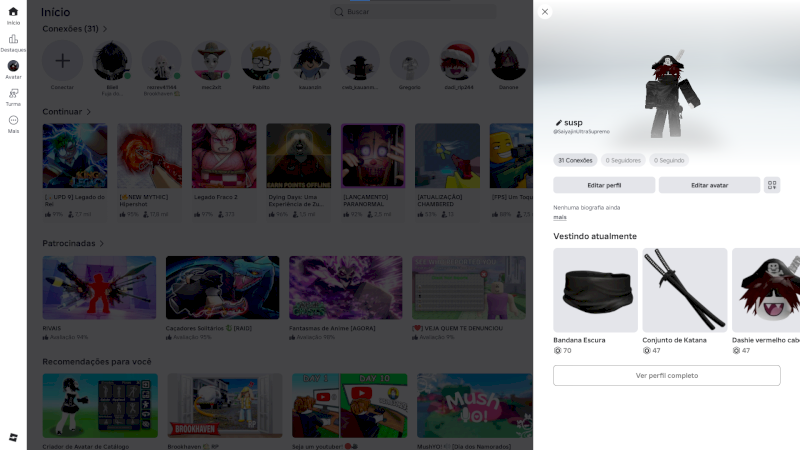Image resolution: width=800 pixels, height=450 pixels.
Task: Select the 0 Seguidores pill
Action: 623,160
